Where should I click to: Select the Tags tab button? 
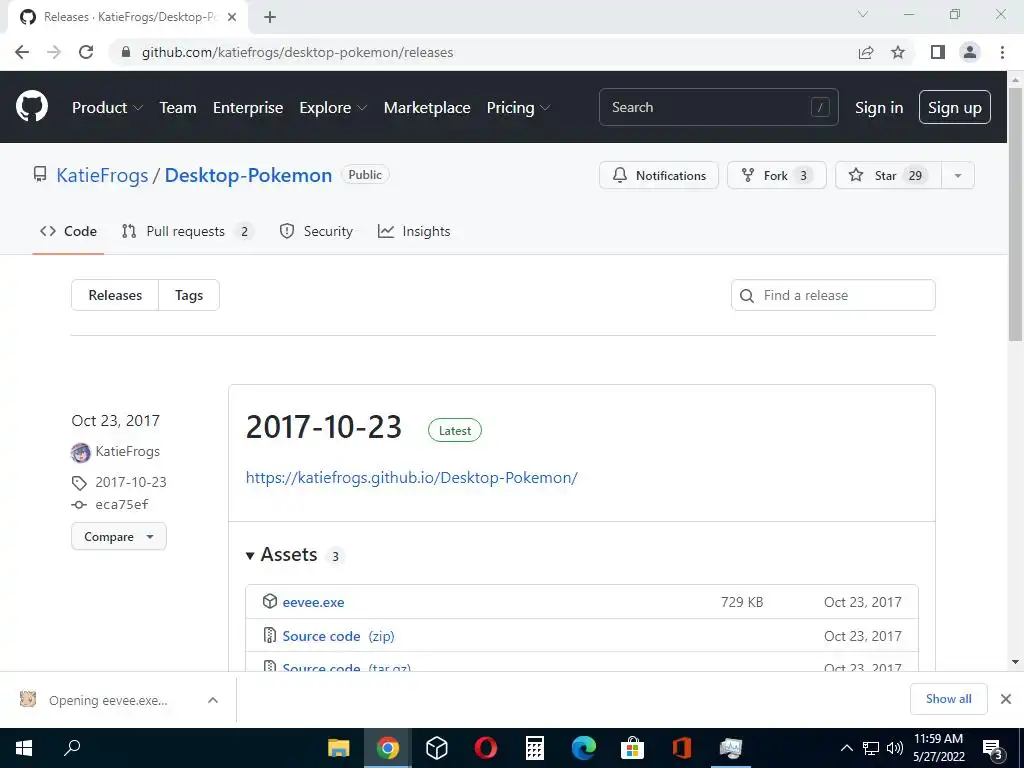click(x=189, y=295)
